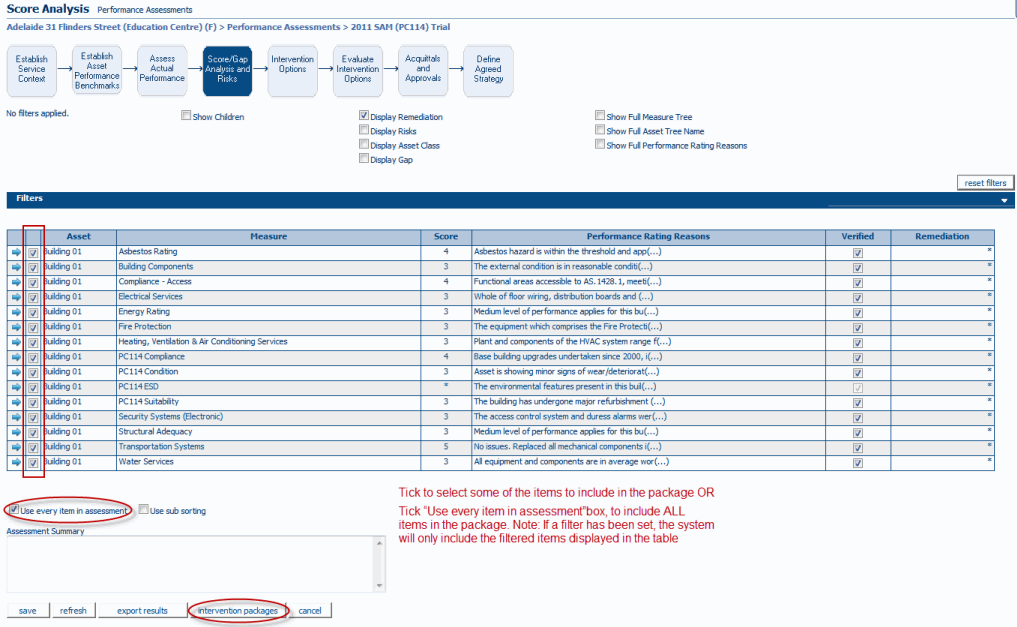Viewport: 1017px width, 627px height.
Task: Go to Acquittals and Approvals step
Action: pyautogui.click(x=423, y=70)
